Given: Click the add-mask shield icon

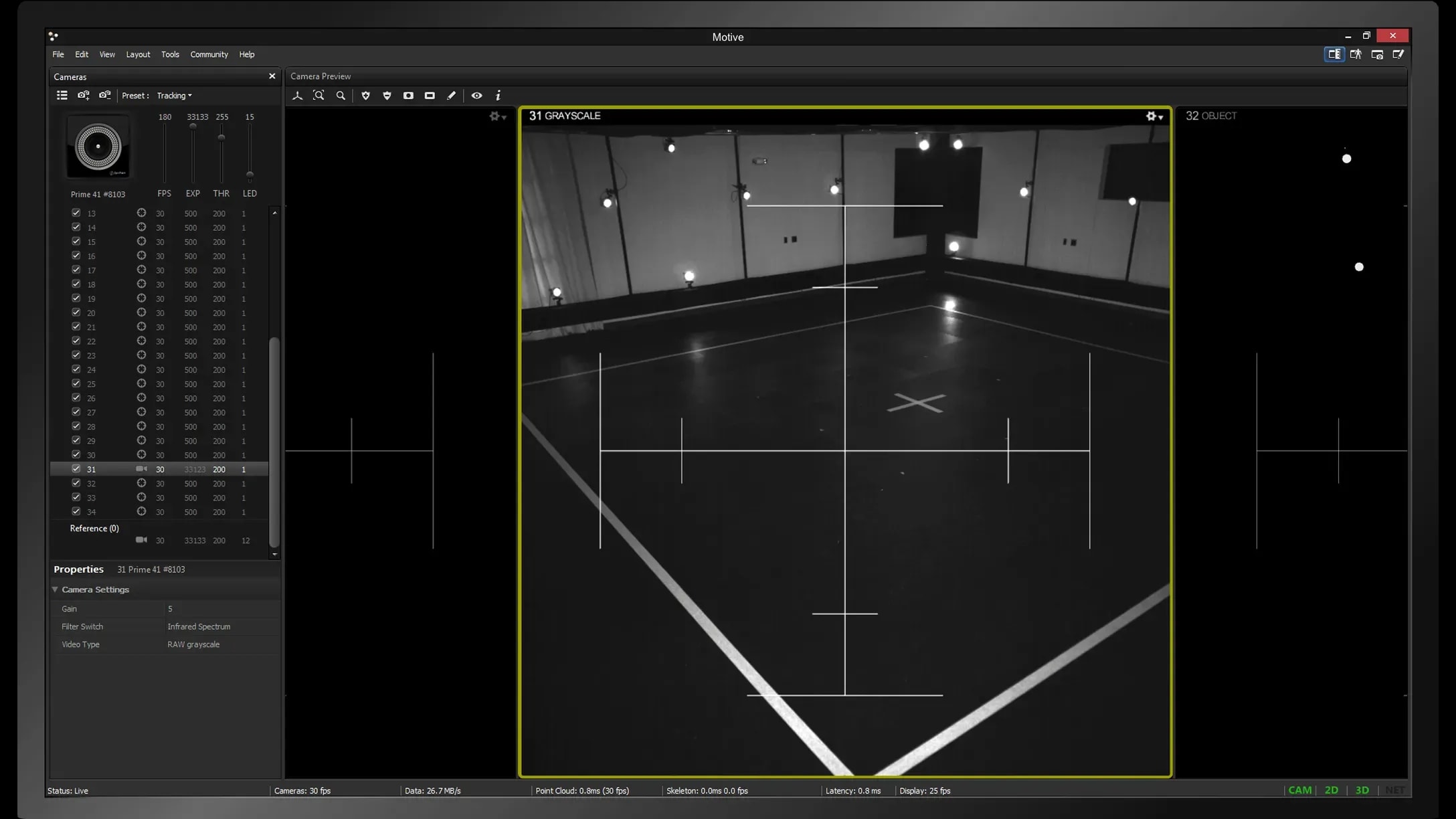Looking at the screenshot, I should pyautogui.click(x=365, y=96).
